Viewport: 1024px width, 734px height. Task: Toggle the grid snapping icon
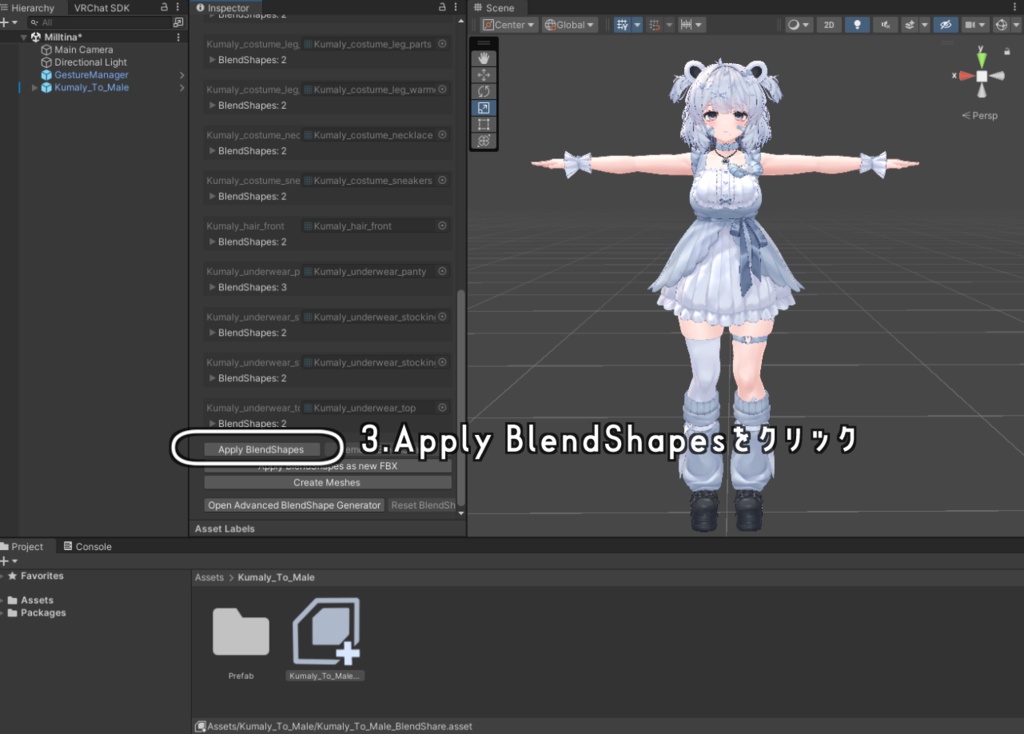(x=622, y=25)
